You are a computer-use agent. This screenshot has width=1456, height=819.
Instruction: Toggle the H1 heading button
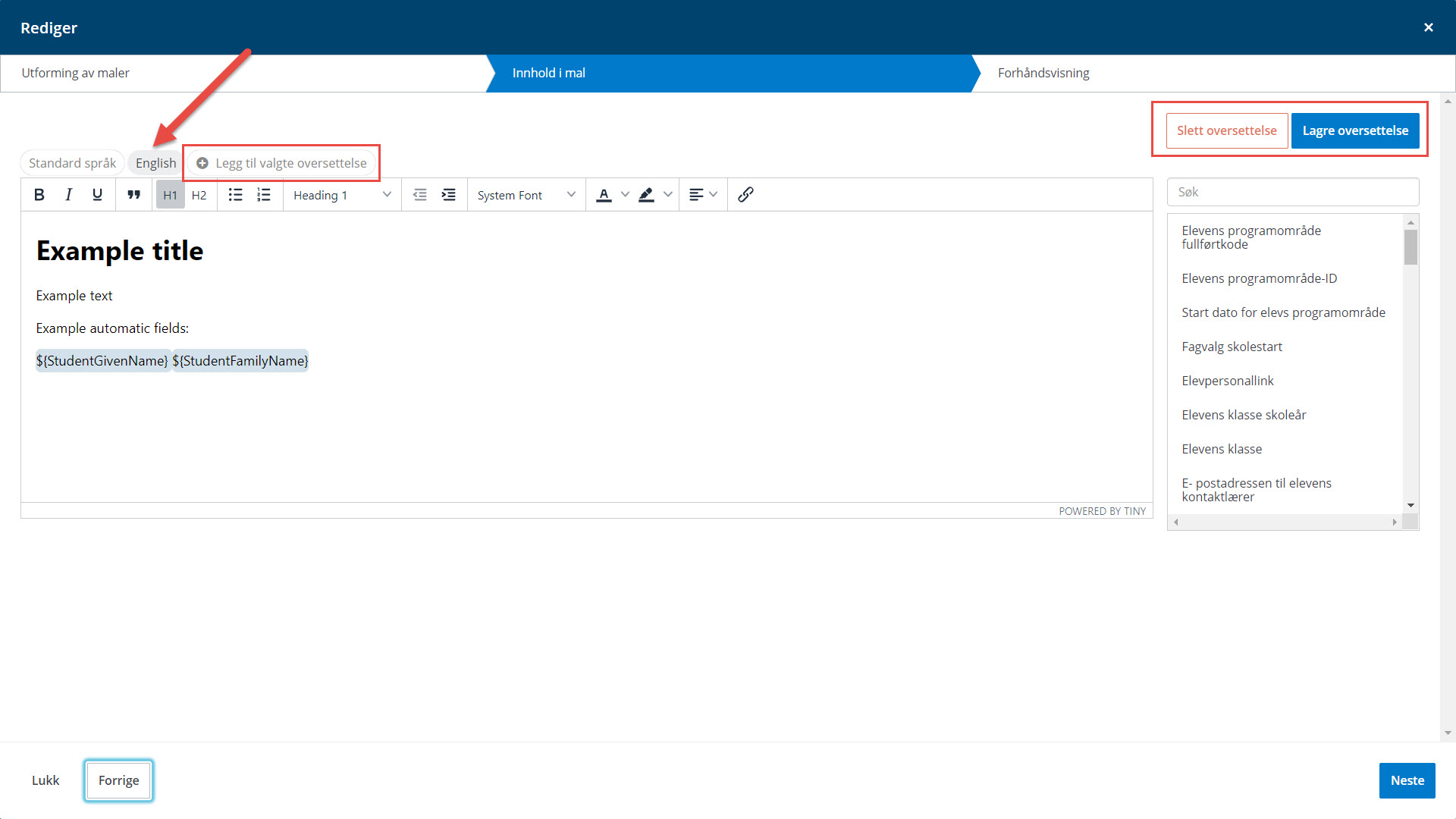click(x=170, y=195)
